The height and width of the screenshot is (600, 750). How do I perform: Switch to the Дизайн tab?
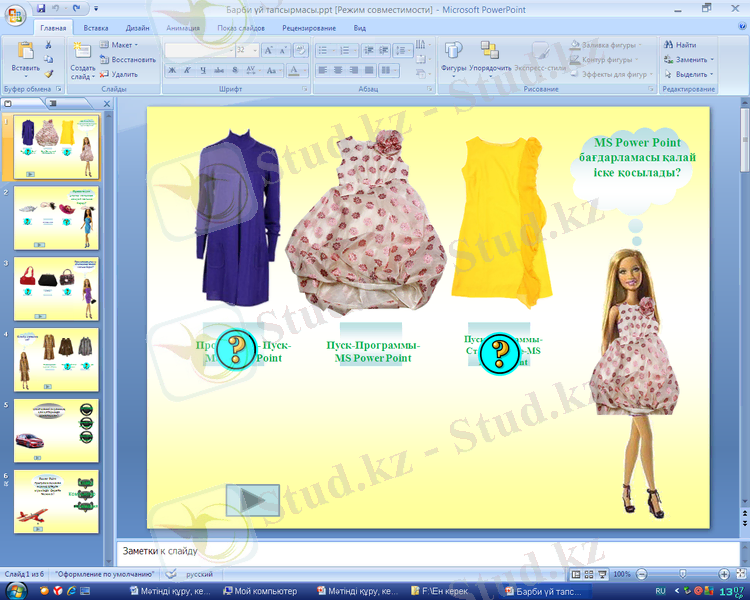(x=138, y=28)
